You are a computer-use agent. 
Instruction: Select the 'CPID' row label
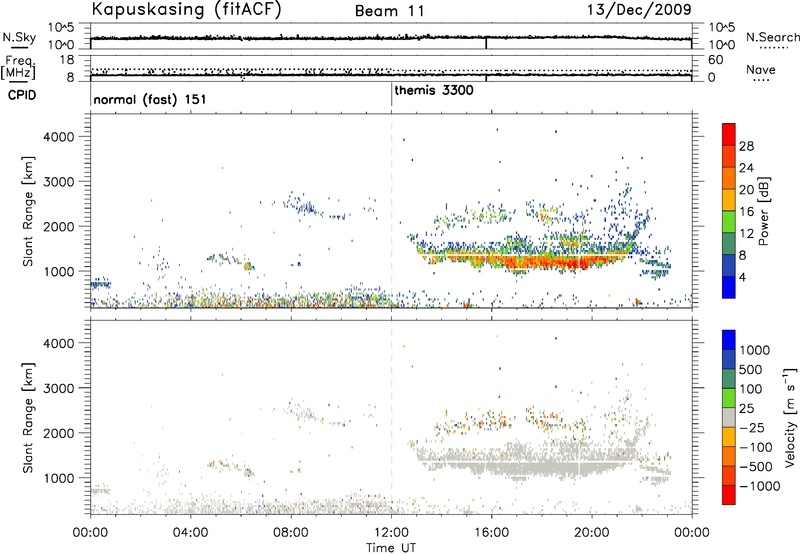(x=22, y=95)
